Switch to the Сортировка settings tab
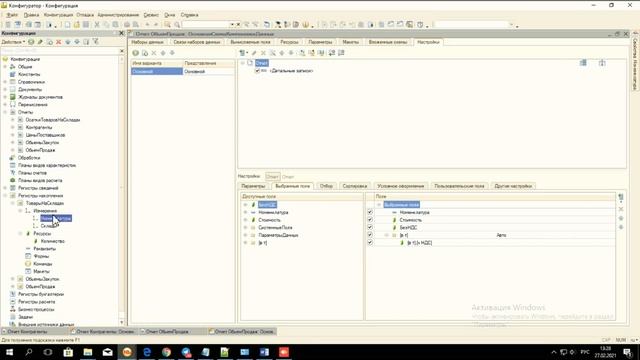Viewport: 640px width, 360px height. (355, 186)
